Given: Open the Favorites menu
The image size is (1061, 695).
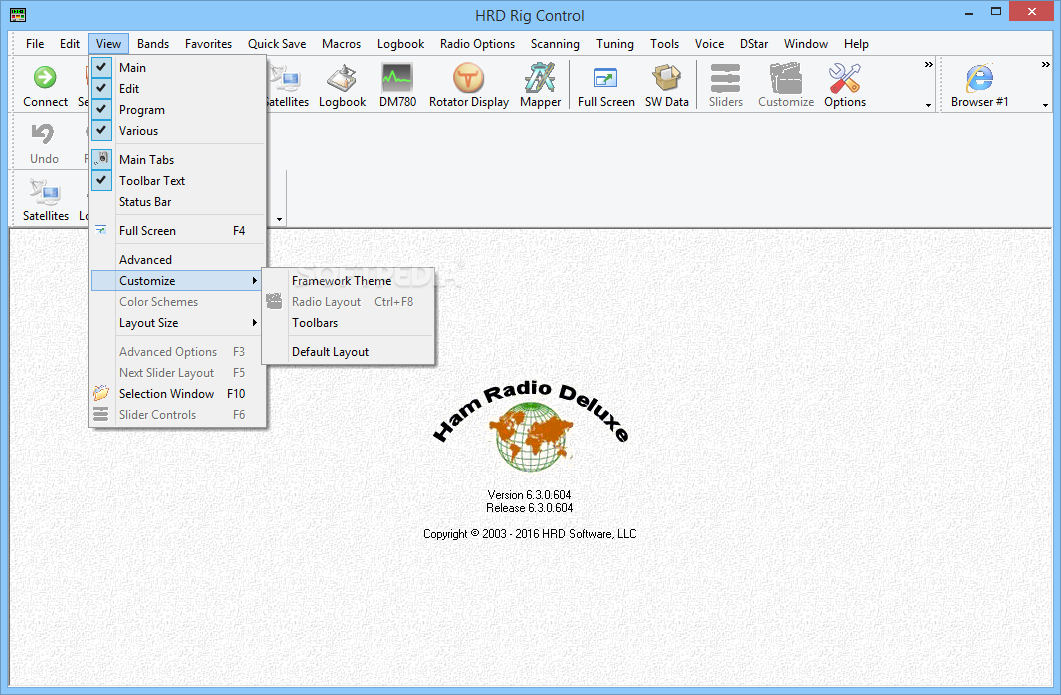Looking at the screenshot, I should point(208,43).
